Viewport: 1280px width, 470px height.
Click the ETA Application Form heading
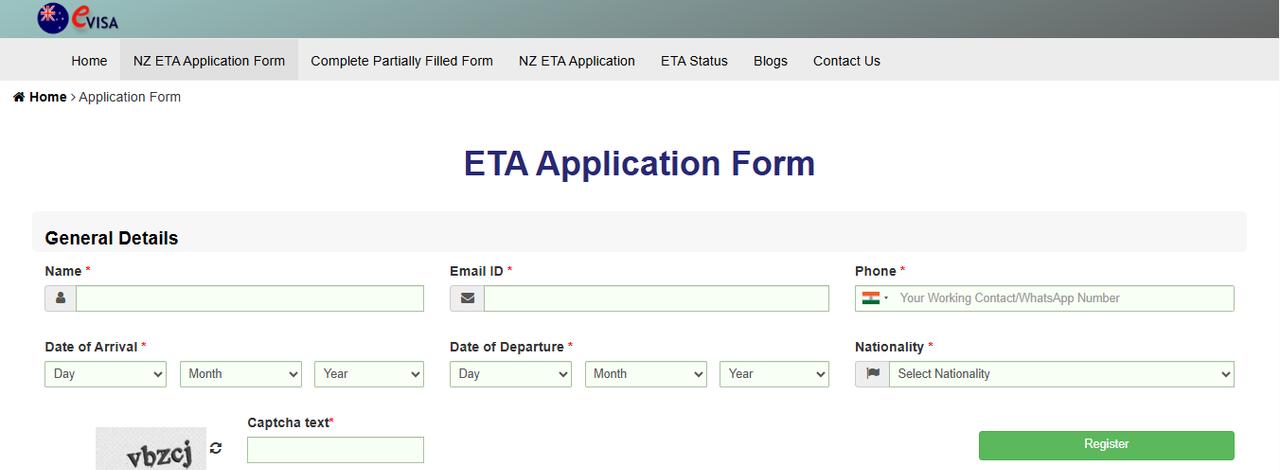coord(639,164)
